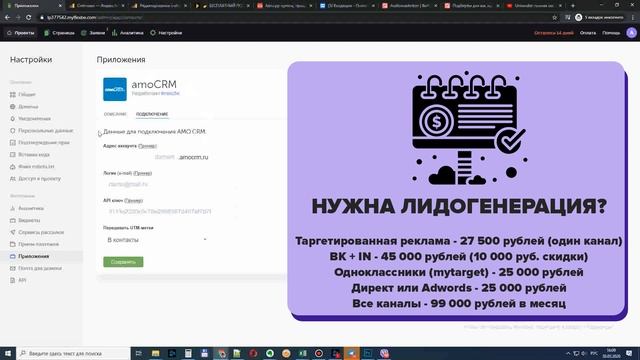640x360 pixels.
Task: Click the amoCRM app logo
Action: click(x=115, y=89)
